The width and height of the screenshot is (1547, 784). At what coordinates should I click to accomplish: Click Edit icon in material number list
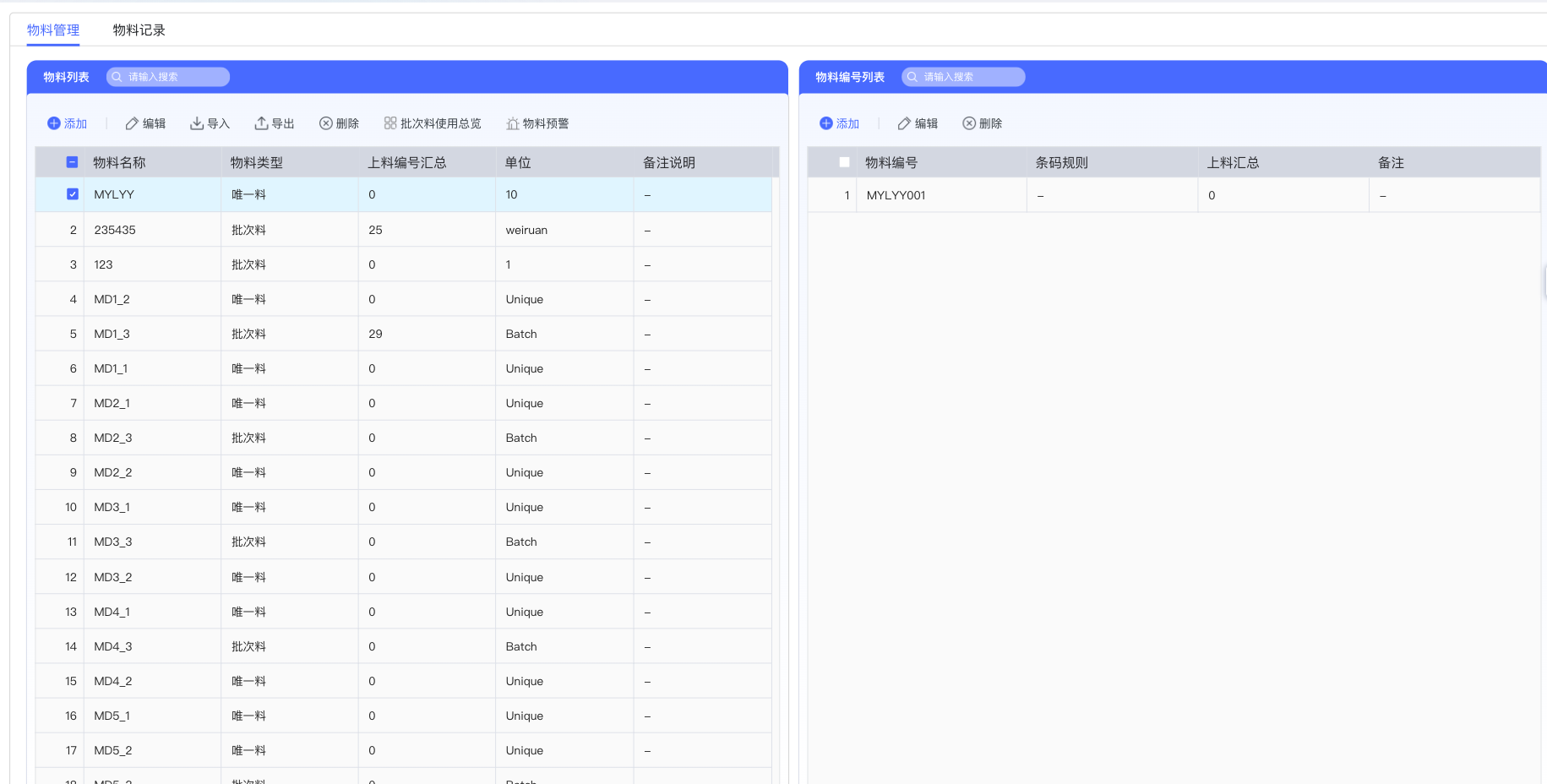coord(904,123)
